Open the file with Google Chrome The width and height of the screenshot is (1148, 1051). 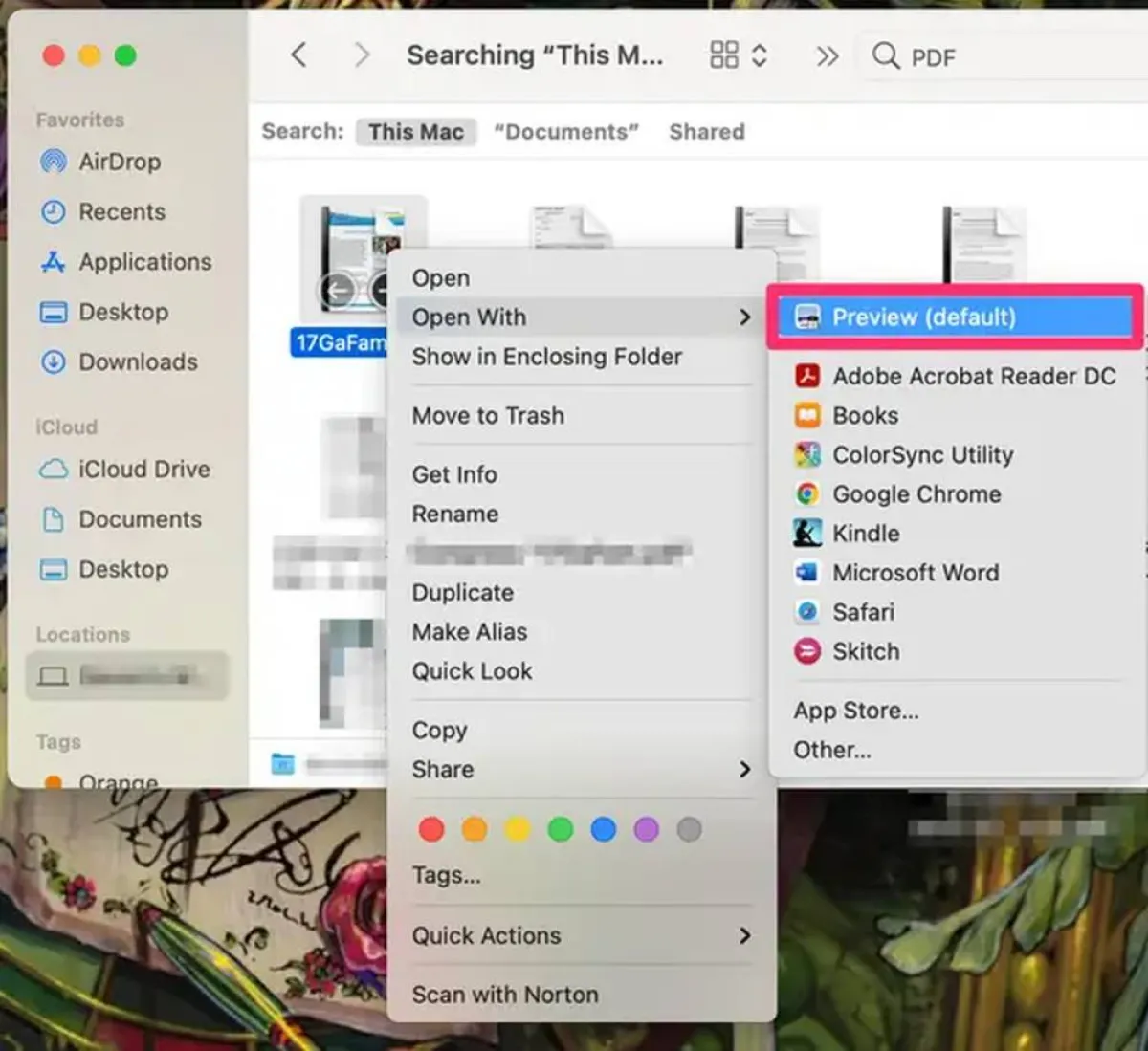[x=916, y=494]
